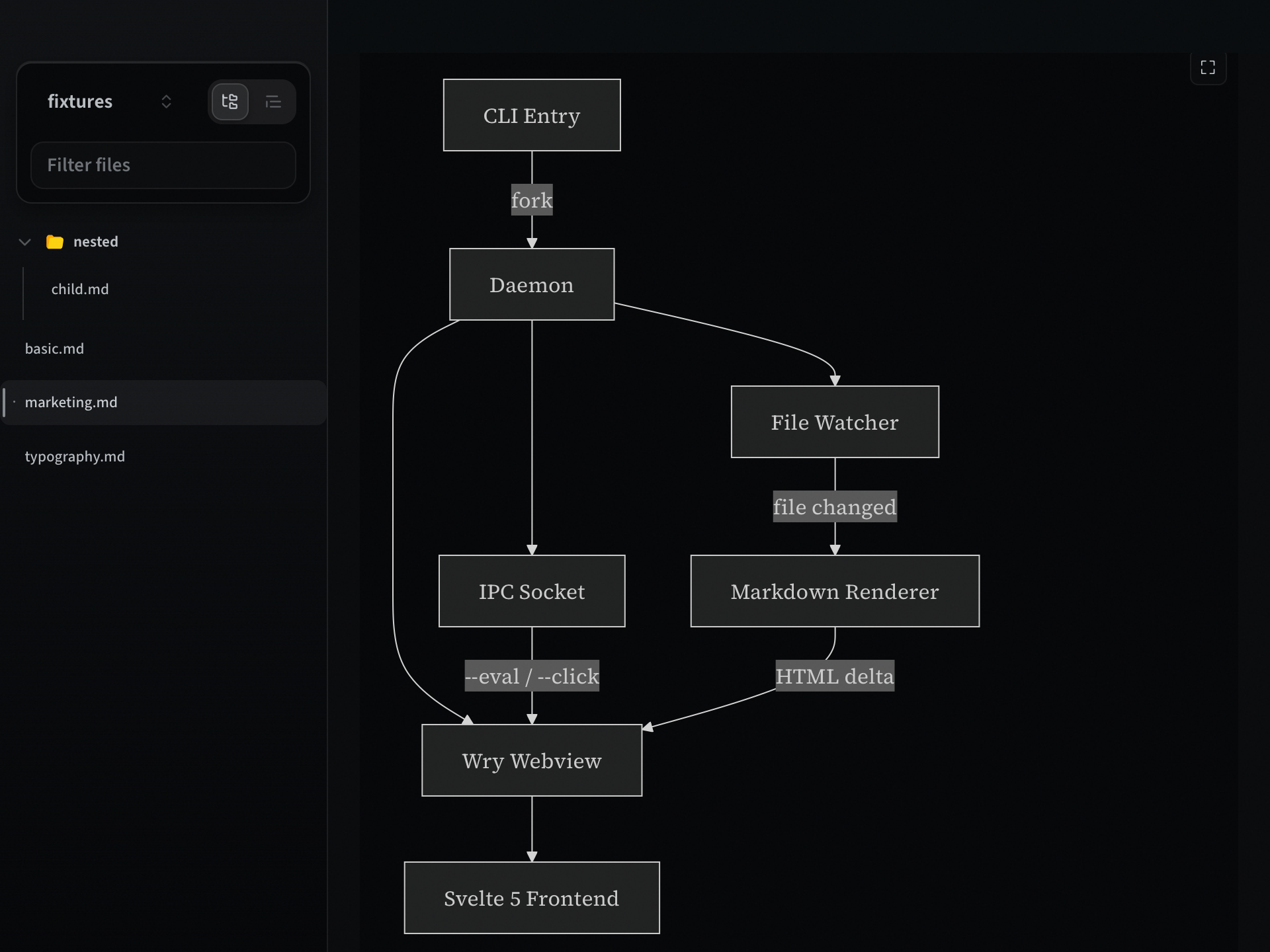Select typography.md in the sidebar
Screen dimensions: 1270x952
click(x=75, y=456)
